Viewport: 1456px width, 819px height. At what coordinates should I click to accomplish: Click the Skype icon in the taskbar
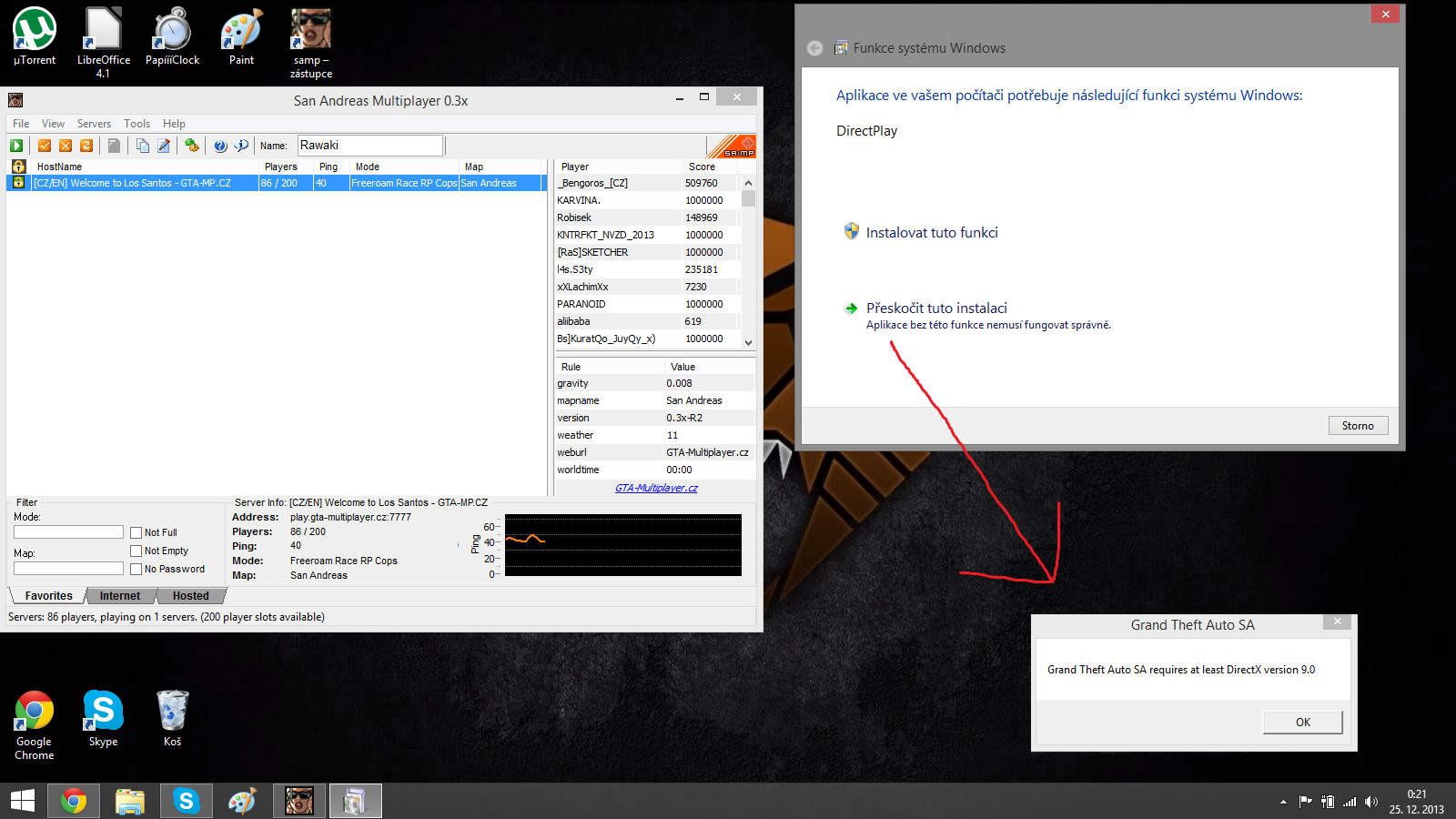tap(187, 801)
